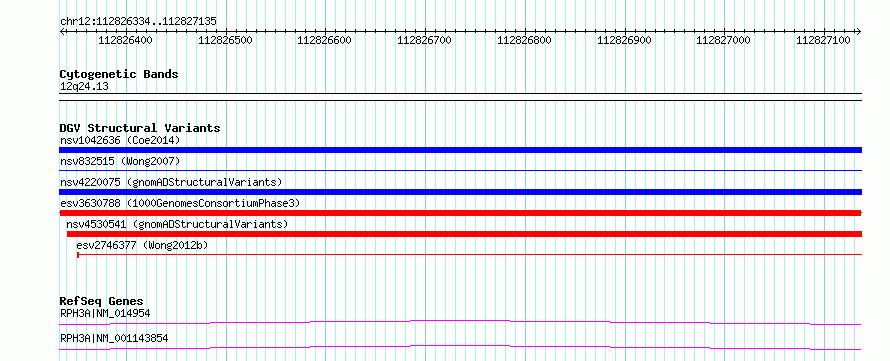This screenshot has width=890, height=361.
Task: Click ruler tick label 112826600
Action: pos(325,40)
